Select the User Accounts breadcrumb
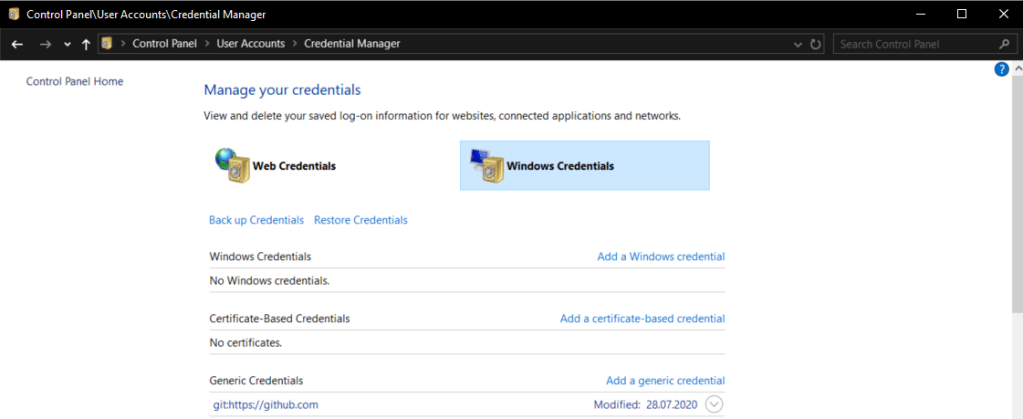This screenshot has height=419, width=1023. pos(250,44)
